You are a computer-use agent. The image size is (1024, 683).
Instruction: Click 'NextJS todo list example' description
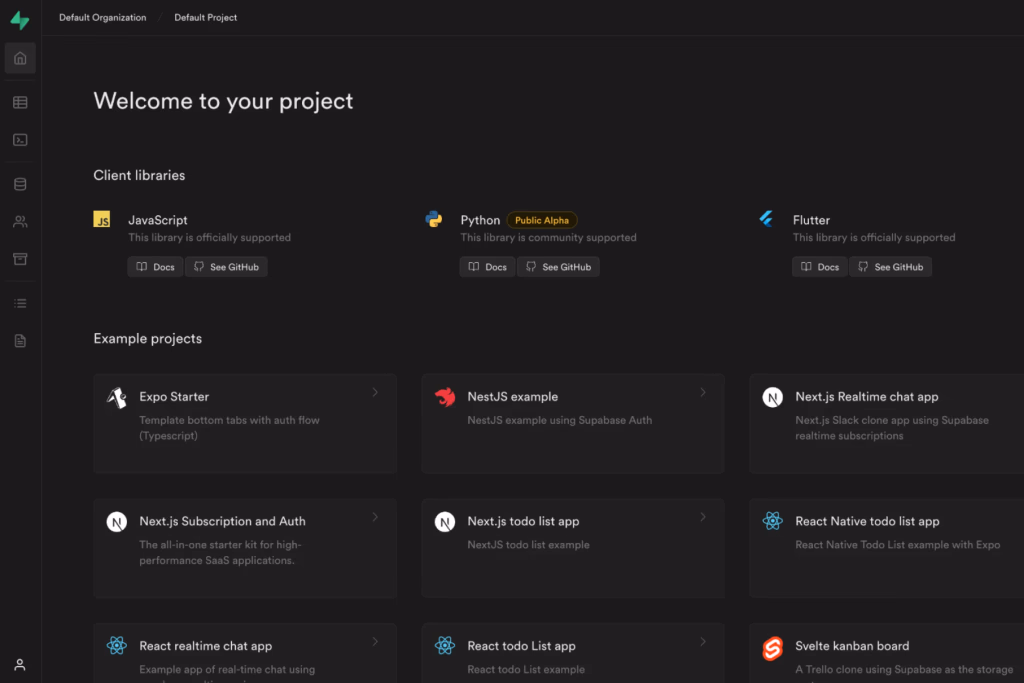(x=528, y=545)
